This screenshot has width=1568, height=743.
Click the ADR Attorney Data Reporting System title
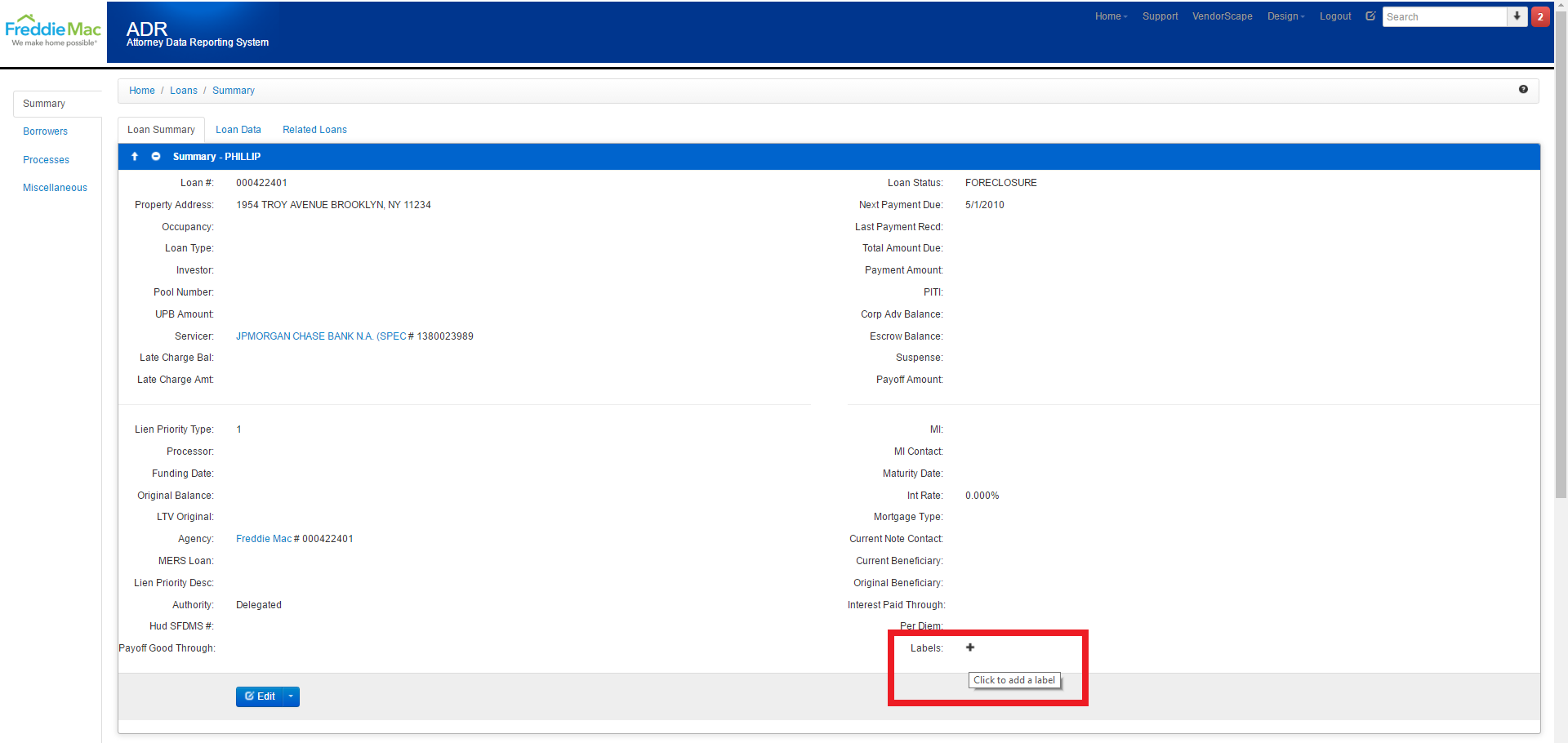pyautogui.click(x=198, y=34)
